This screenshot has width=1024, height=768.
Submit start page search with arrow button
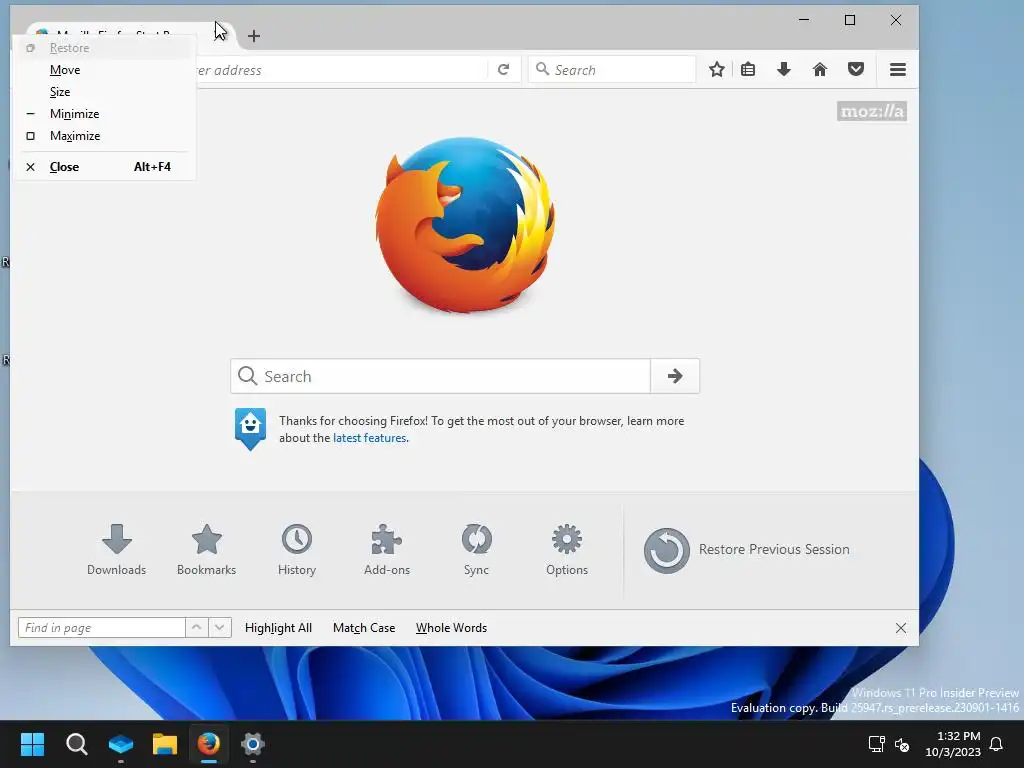pos(675,376)
